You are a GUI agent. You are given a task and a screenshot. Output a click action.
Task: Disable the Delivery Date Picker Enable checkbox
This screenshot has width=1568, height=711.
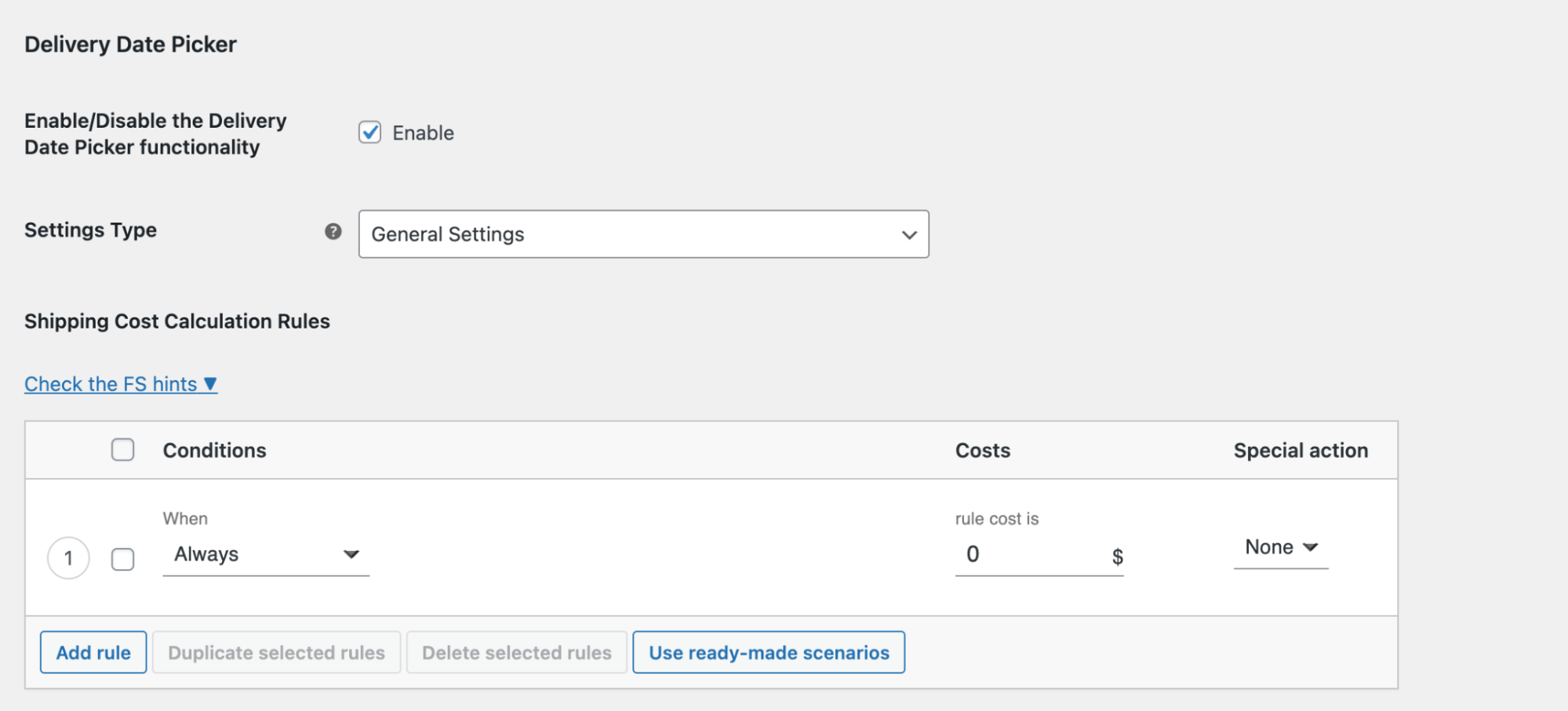369,132
